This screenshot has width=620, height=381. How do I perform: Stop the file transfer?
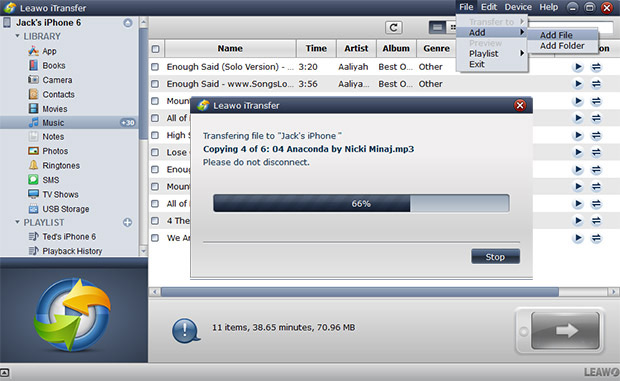(x=495, y=257)
